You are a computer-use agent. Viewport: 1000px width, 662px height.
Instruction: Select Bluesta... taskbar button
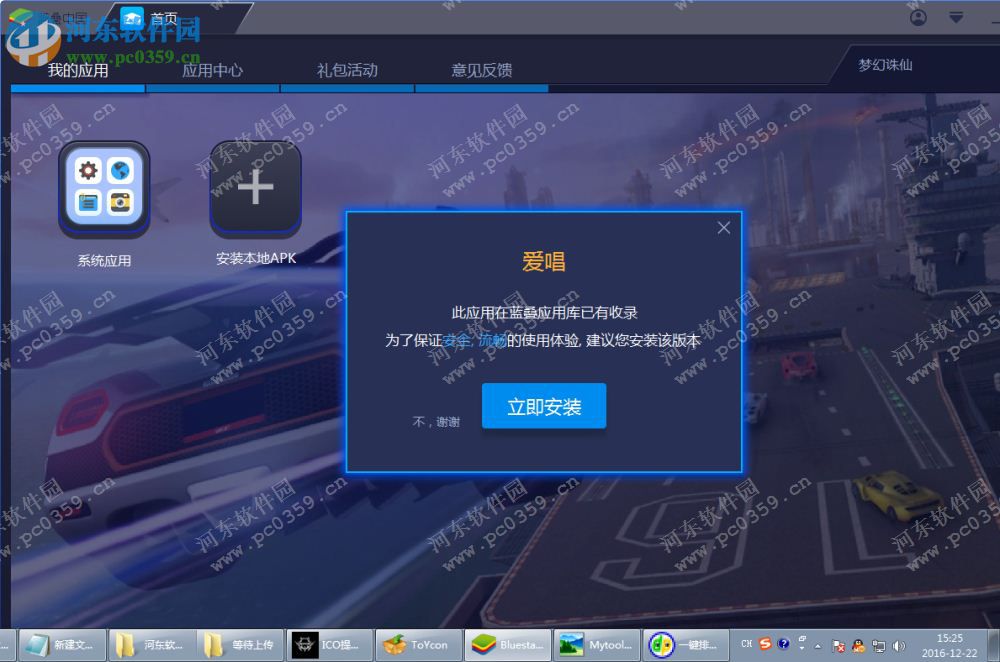click(x=508, y=645)
